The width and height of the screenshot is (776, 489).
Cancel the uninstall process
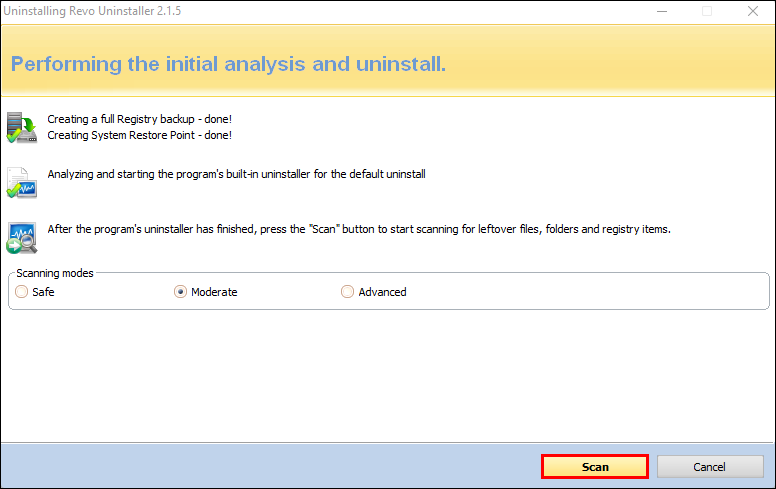[710, 467]
